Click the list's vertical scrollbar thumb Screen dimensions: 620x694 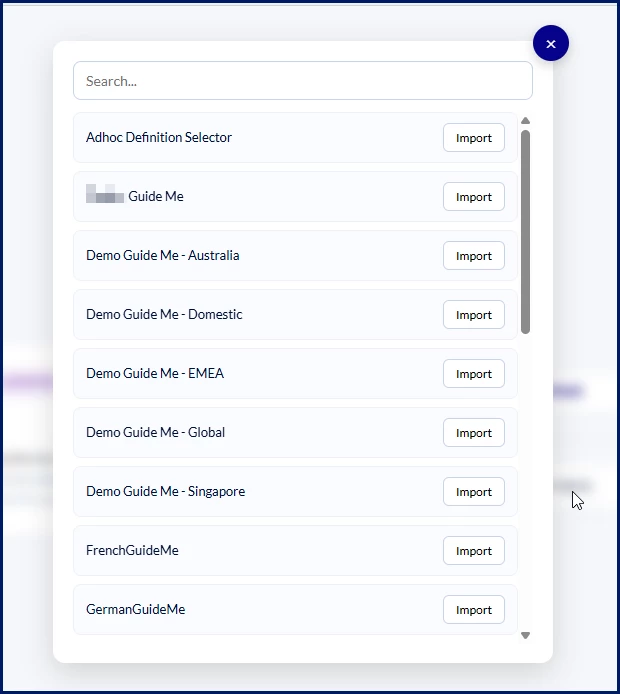click(x=525, y=231)
